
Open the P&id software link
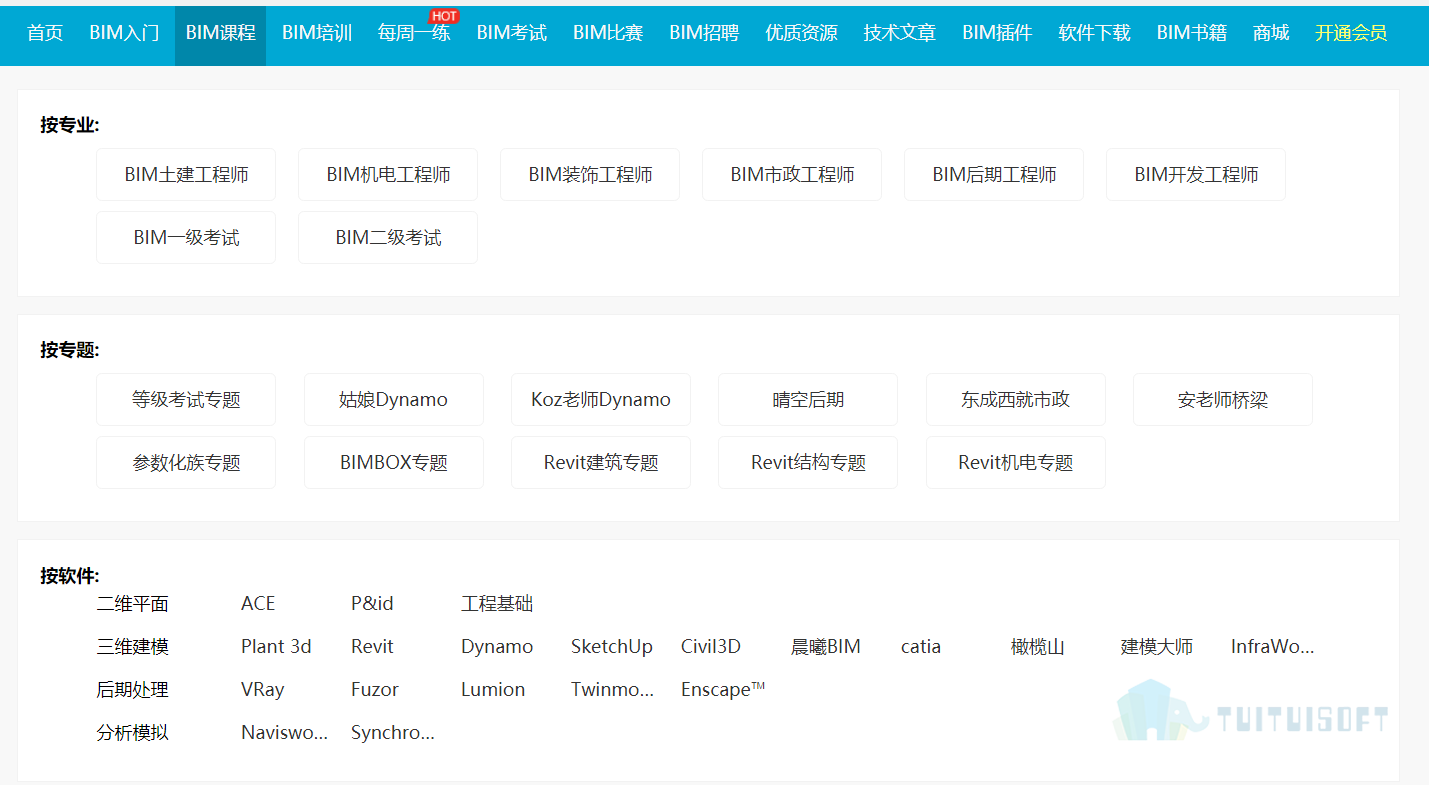point(372,604)
